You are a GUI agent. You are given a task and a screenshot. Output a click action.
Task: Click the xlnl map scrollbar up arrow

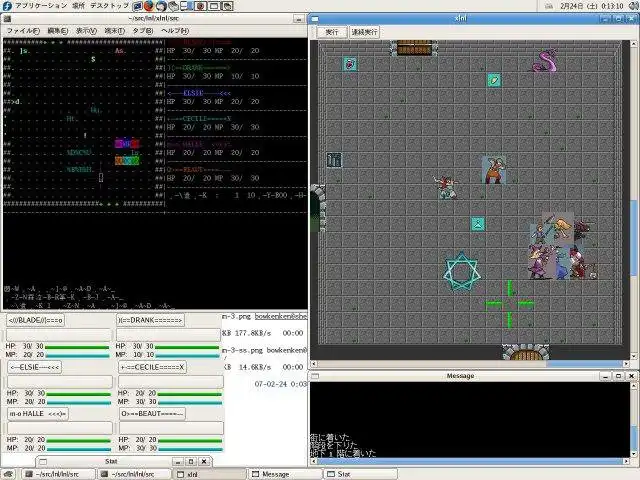coord(634,43)
